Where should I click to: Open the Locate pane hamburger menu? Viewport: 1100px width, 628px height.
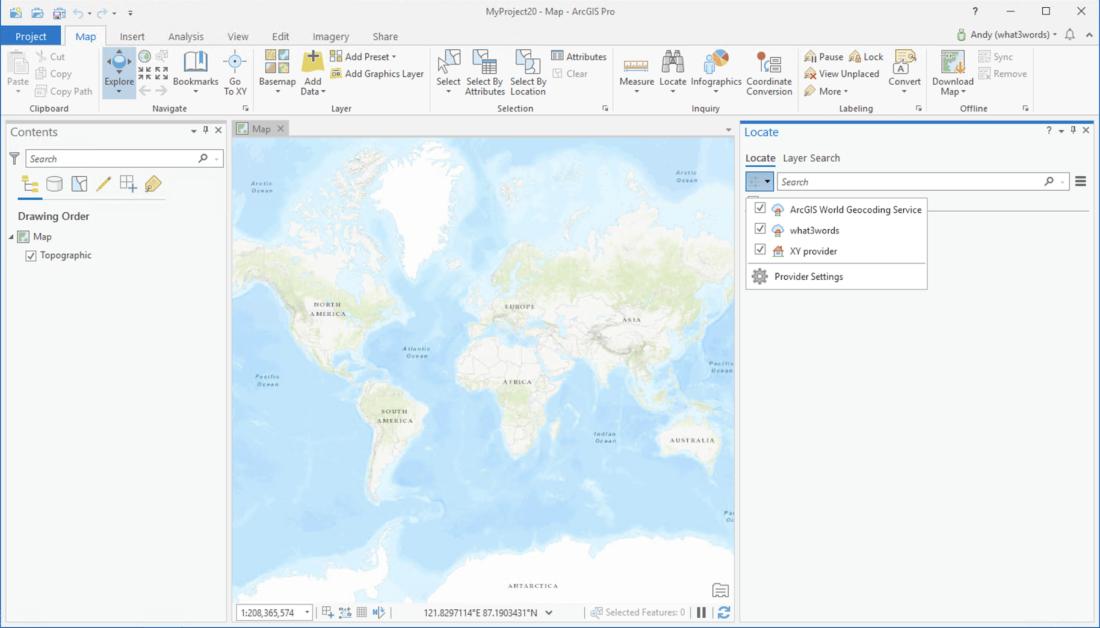[x=1080, y=182]
